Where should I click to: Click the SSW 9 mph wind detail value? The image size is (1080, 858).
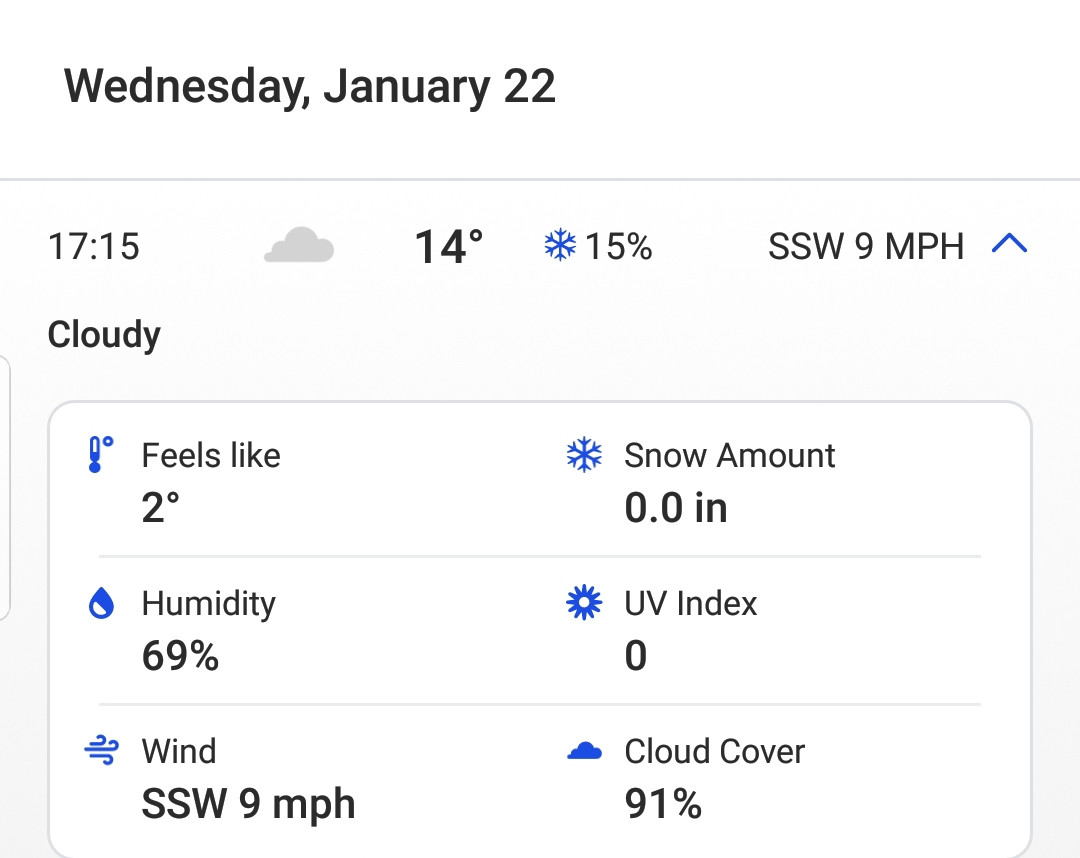coord(248,804)
